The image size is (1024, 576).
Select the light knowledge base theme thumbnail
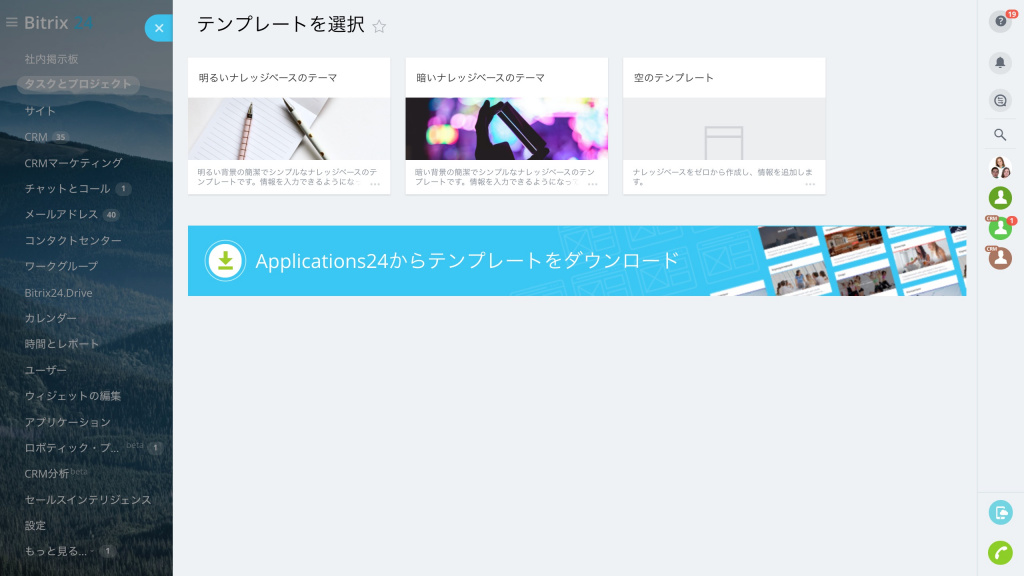289,129
